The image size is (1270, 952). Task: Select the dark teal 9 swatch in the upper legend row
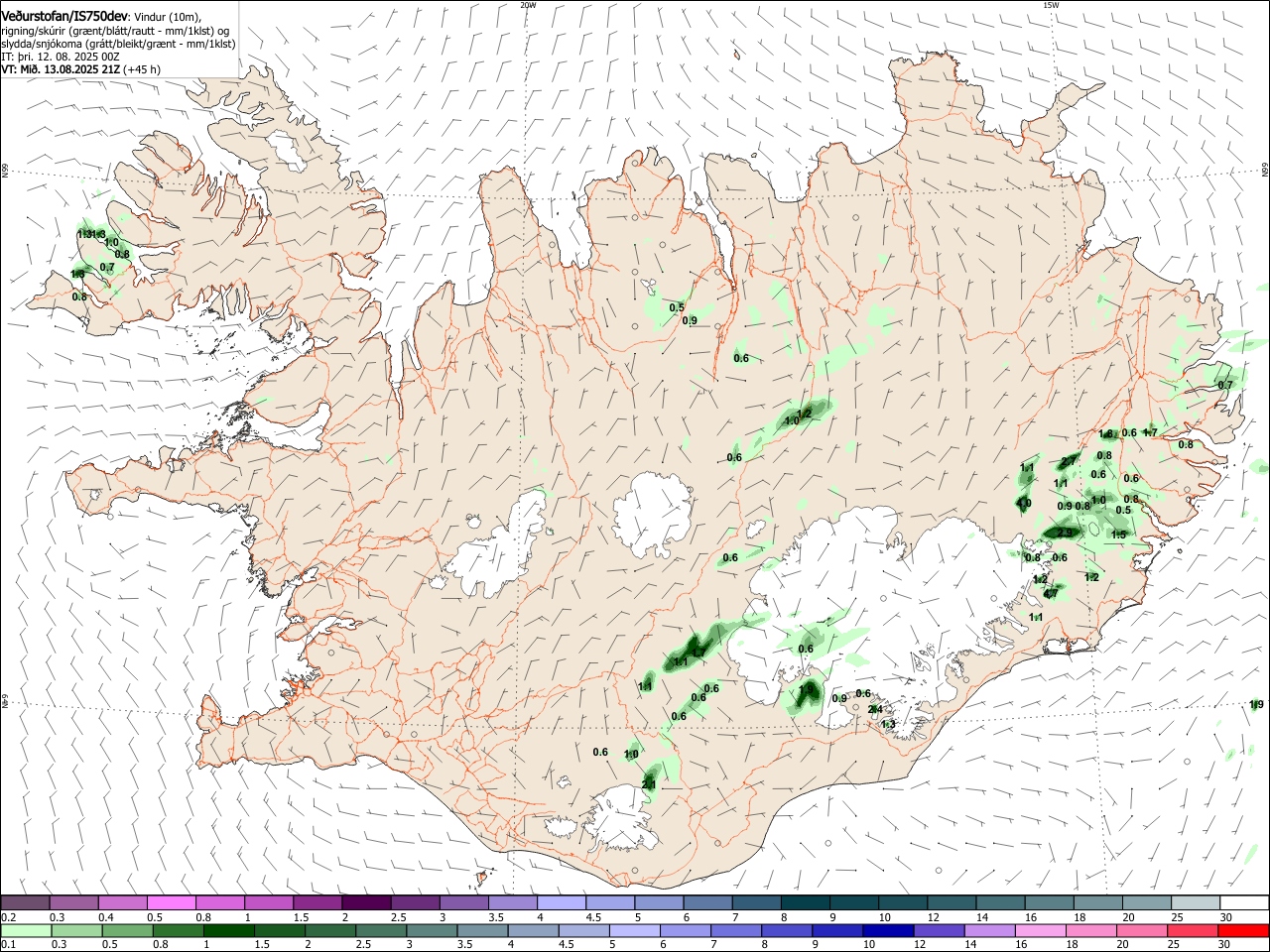(x=853, y=902)
